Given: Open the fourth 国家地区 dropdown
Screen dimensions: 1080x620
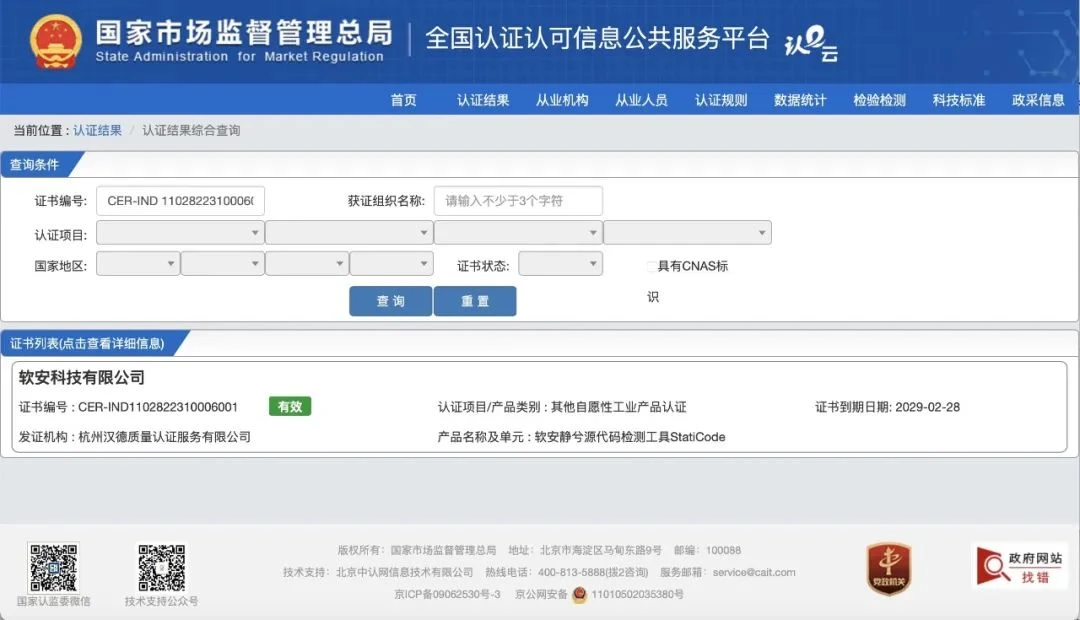Looking at the screenshot, I should coord(391,264).
